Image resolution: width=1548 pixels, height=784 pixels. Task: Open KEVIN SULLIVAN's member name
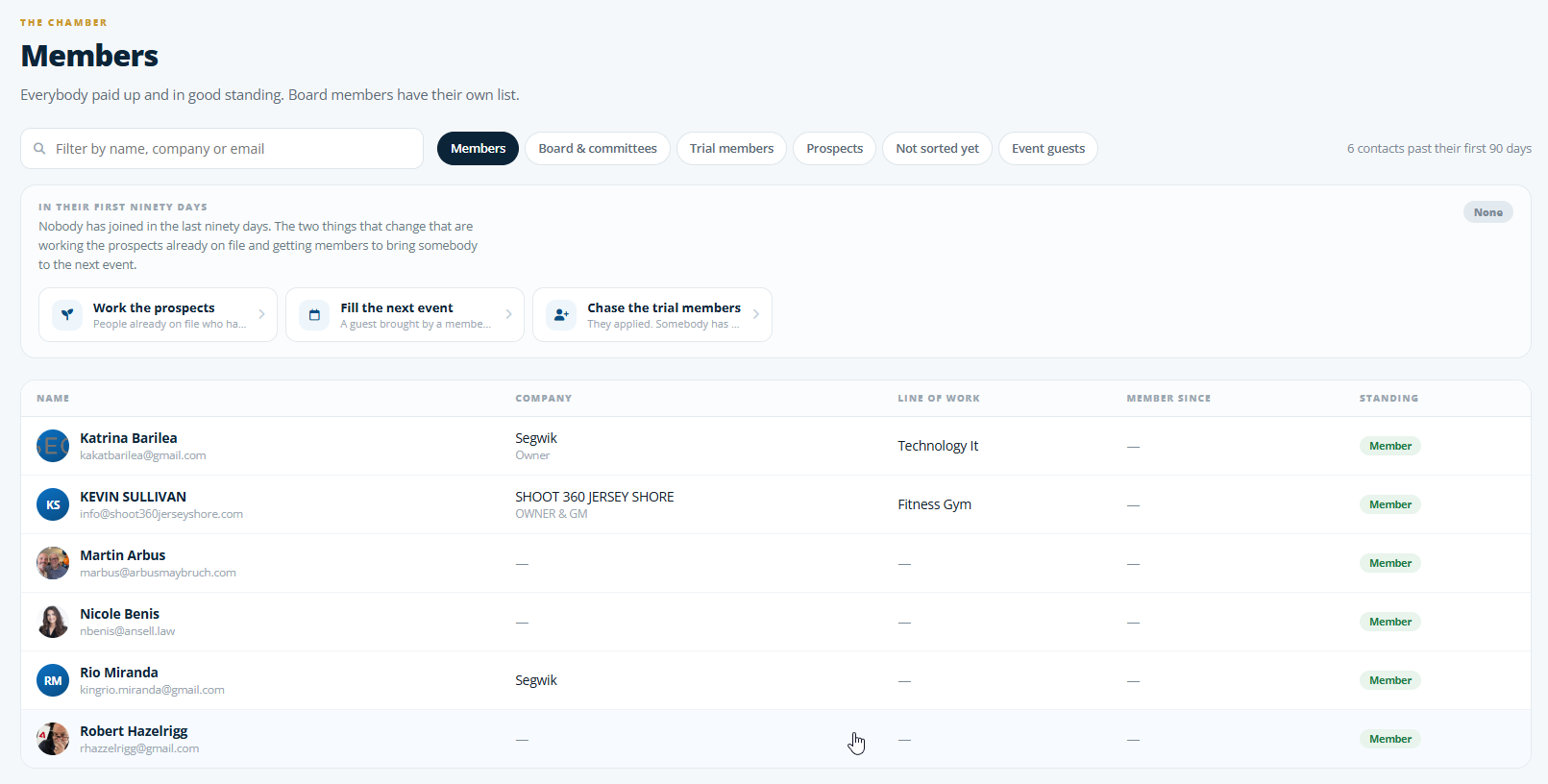tap(133, 497)
